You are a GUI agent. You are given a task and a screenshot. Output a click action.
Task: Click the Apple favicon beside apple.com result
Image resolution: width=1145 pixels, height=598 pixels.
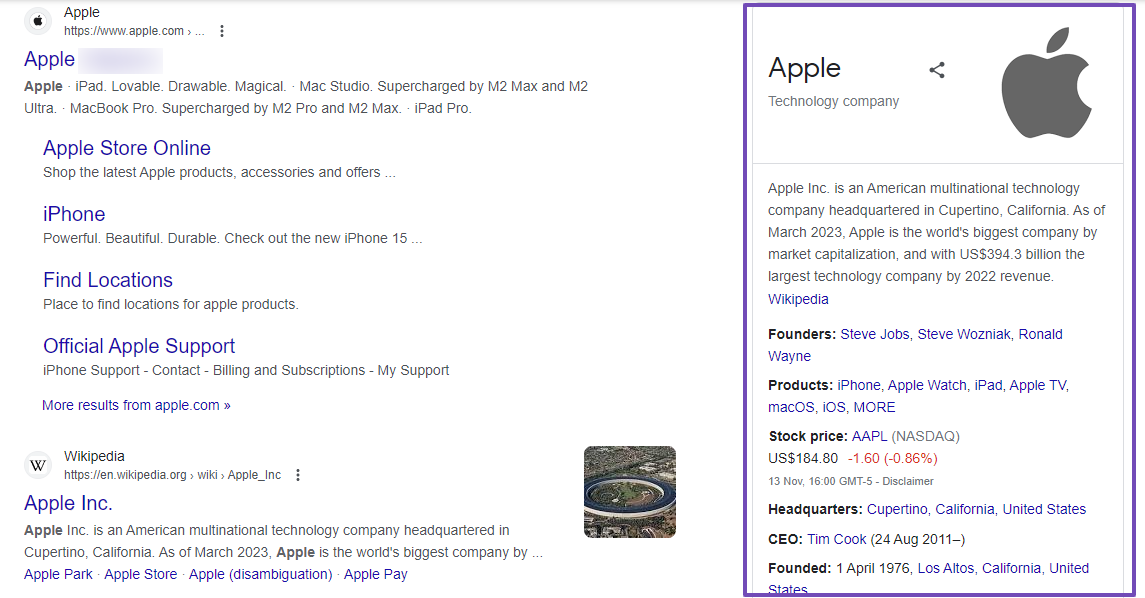[x=38, y=20]
